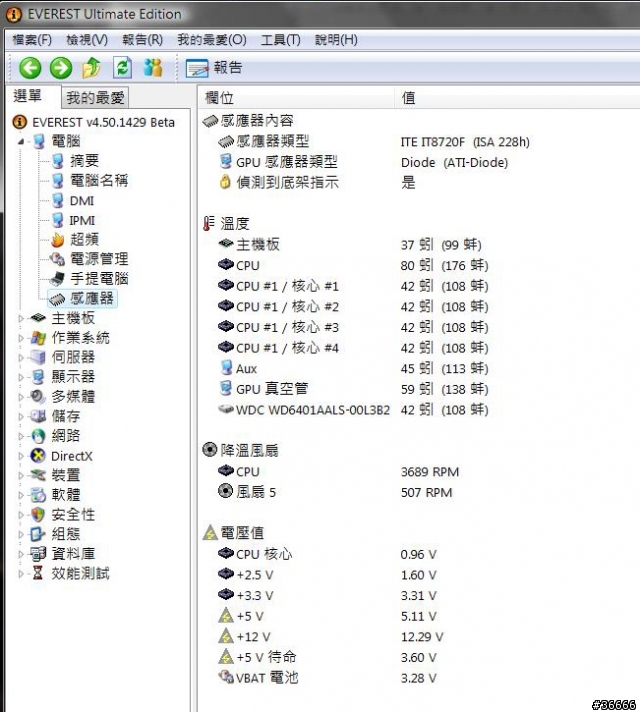640x713 pixels.
Task: Select IPMI in the tree
Action: point(82,221)
